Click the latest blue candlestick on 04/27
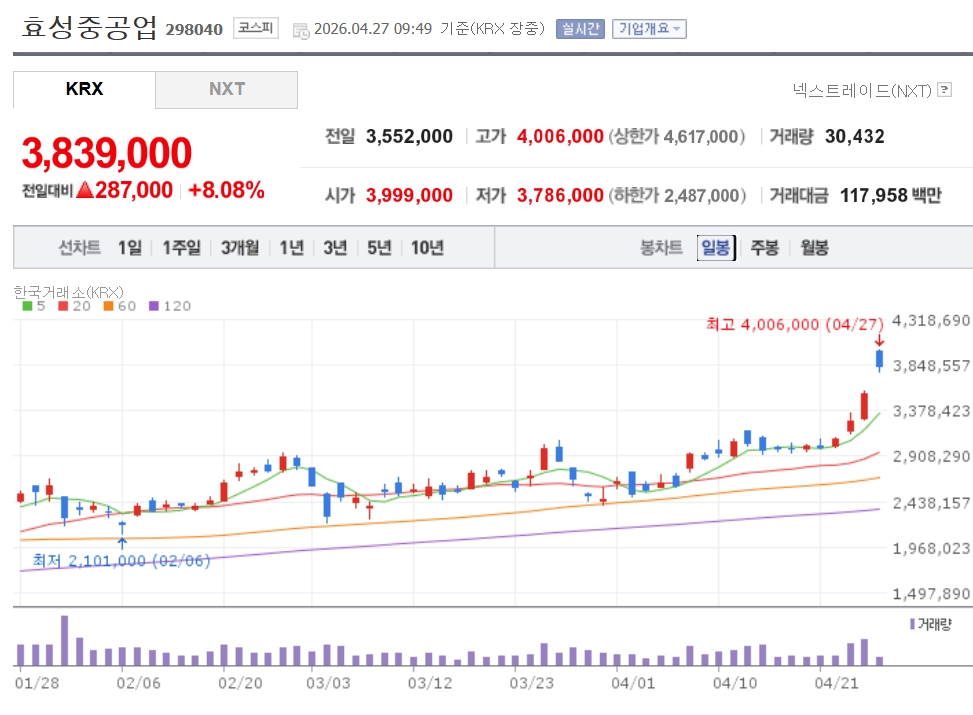973x715 pixels. point(879,359)
